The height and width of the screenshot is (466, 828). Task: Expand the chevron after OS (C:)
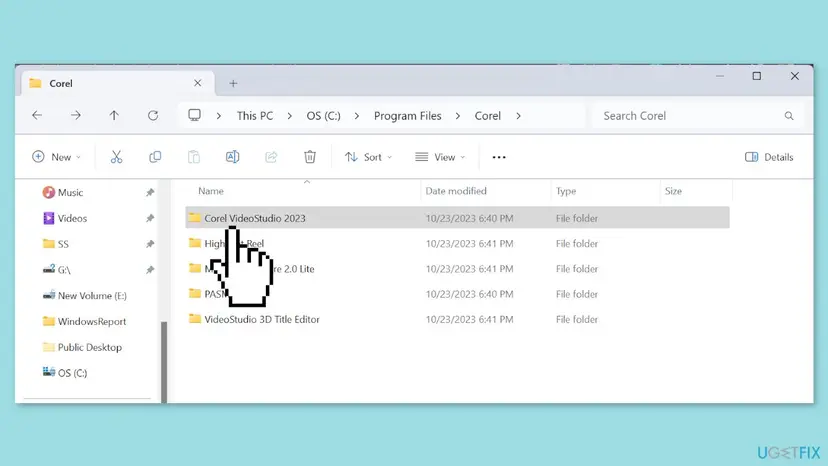point(357,116)
